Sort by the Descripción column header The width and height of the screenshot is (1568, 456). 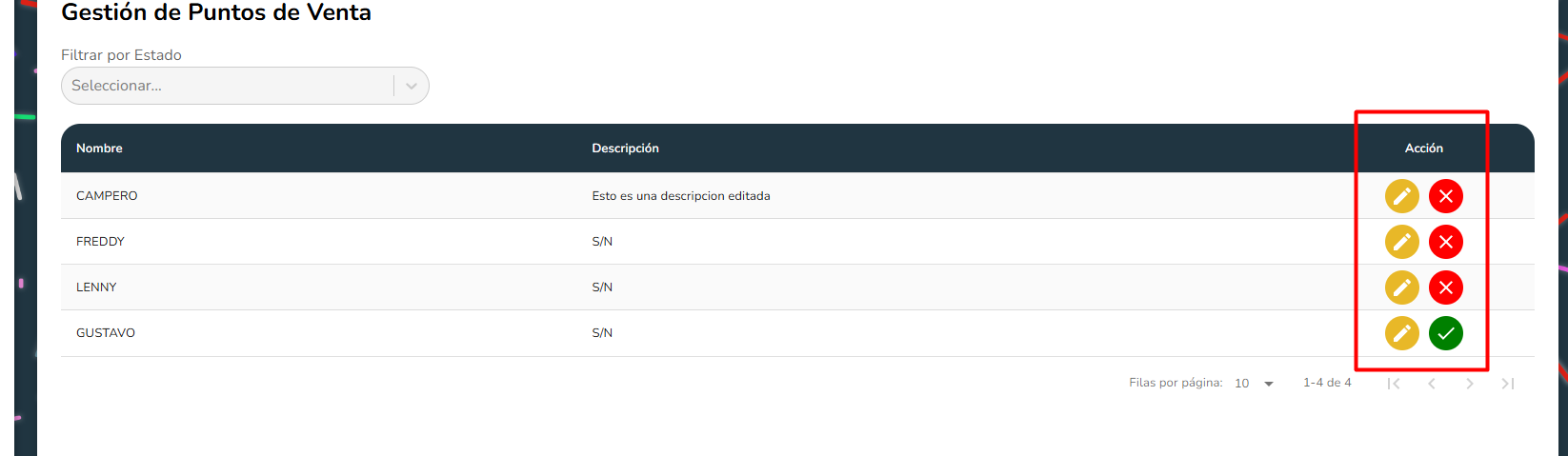(625, 149)
